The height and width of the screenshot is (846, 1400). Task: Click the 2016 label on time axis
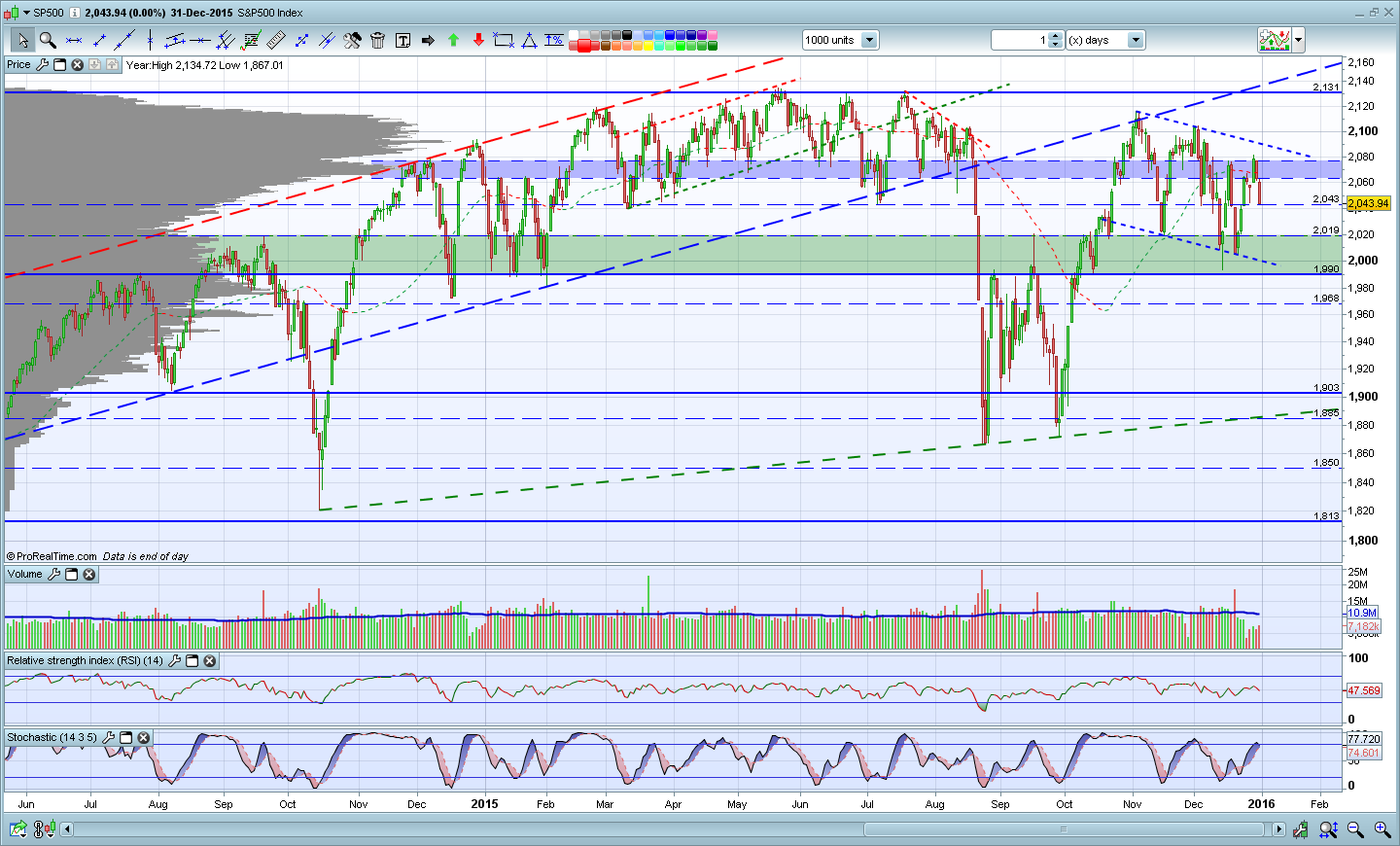point(1262,804)
